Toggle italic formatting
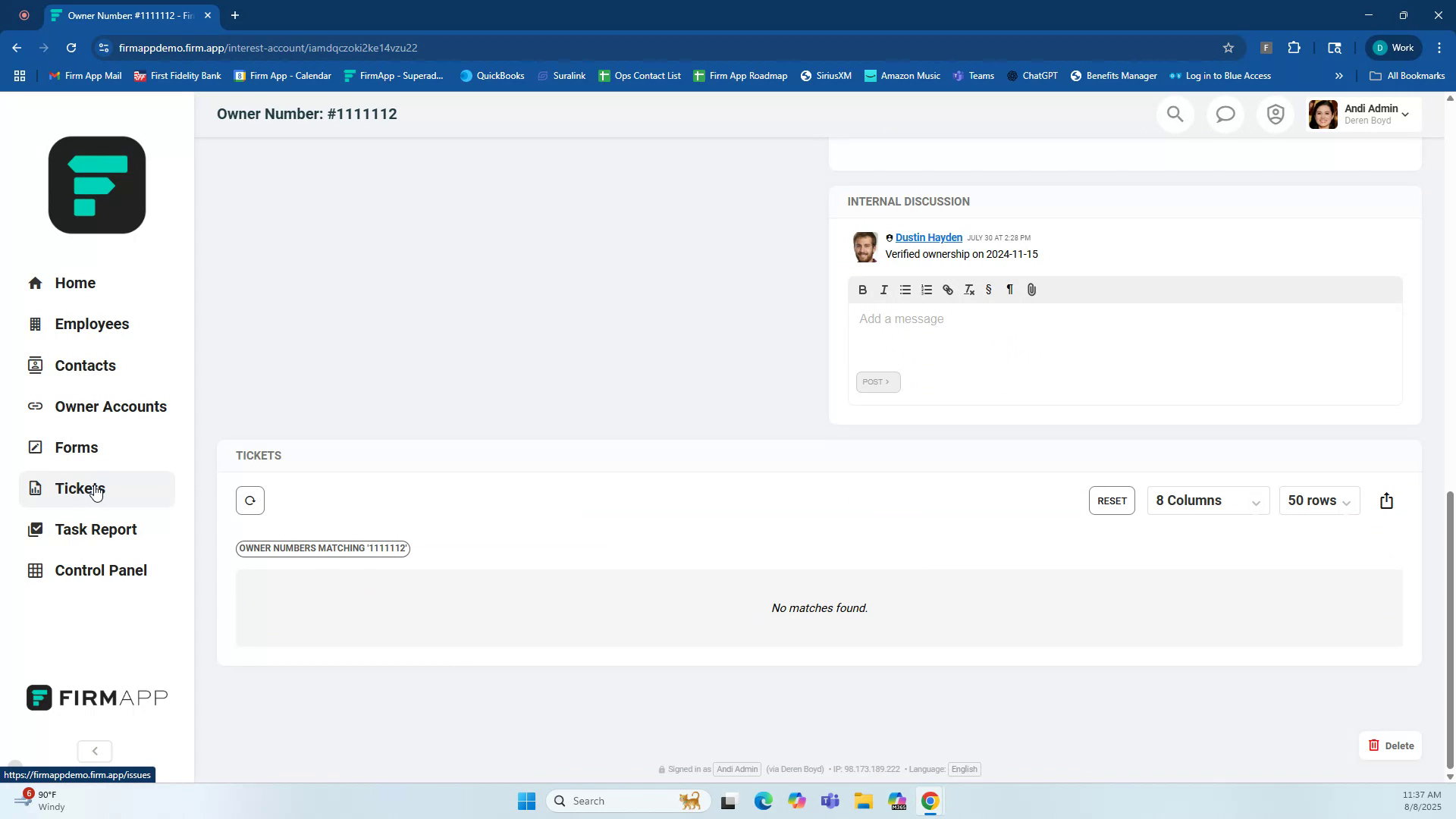The height and width of the screenshot is (819, 1456). click(x=883, y=289)
